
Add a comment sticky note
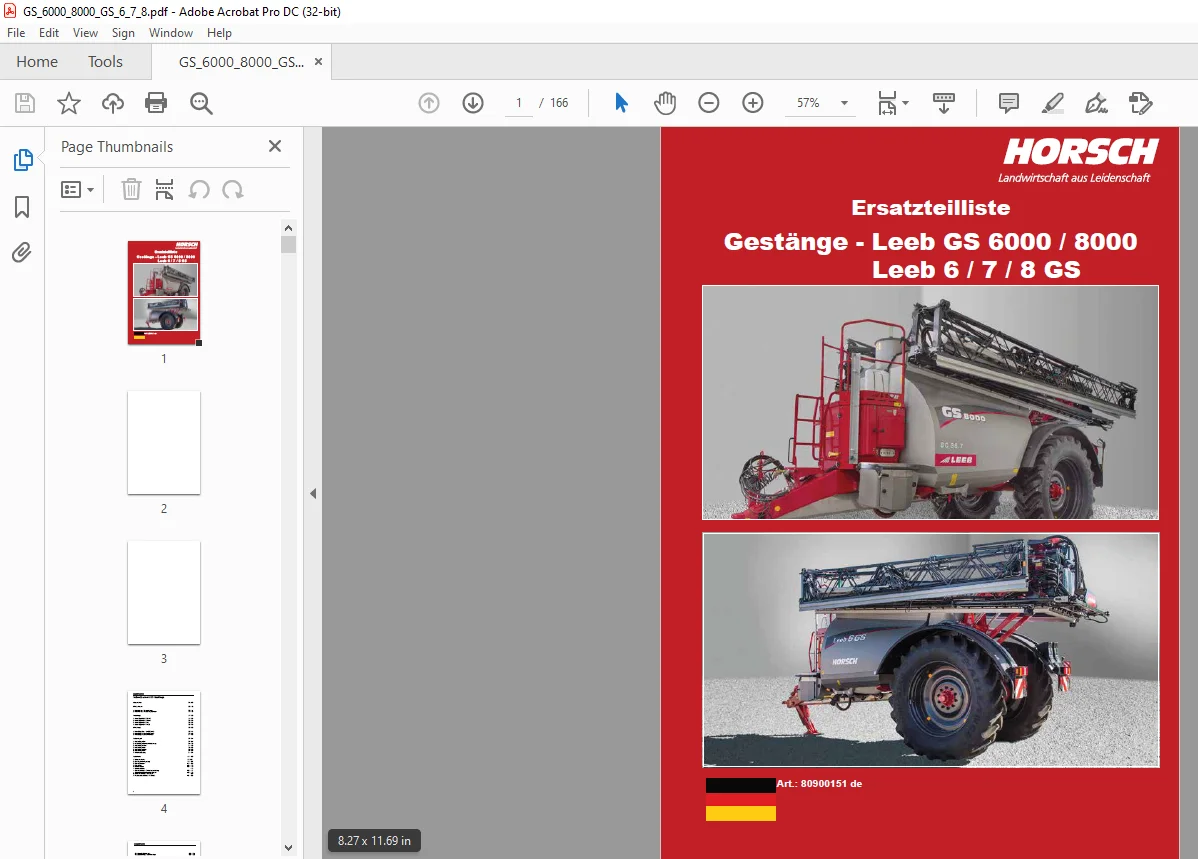[x=1009, y=102]
